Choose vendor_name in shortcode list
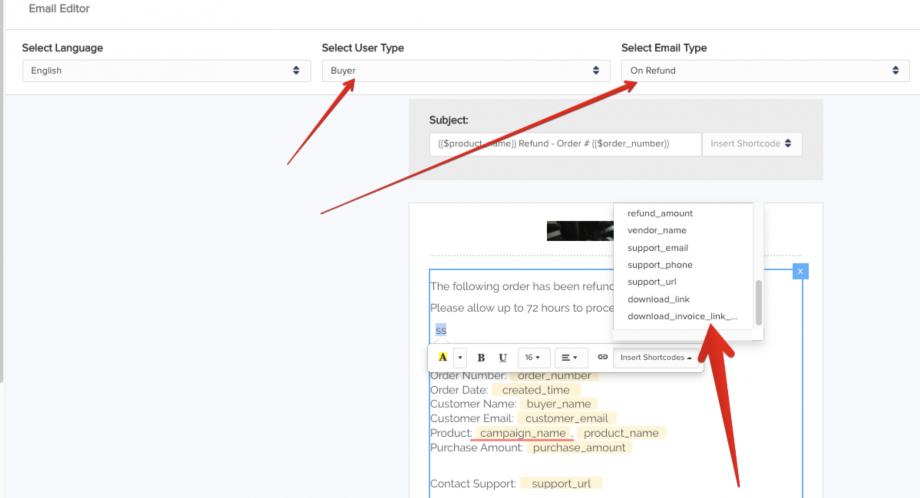The height and width of the screenshot is (498, 920). point(656,230)
